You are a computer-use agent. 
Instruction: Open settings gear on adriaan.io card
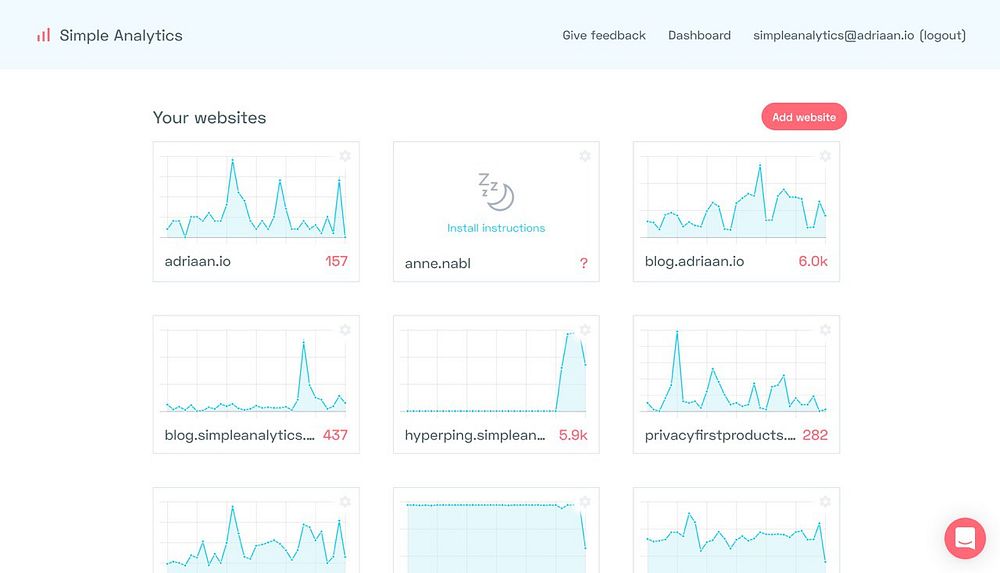tap(345, 156)
